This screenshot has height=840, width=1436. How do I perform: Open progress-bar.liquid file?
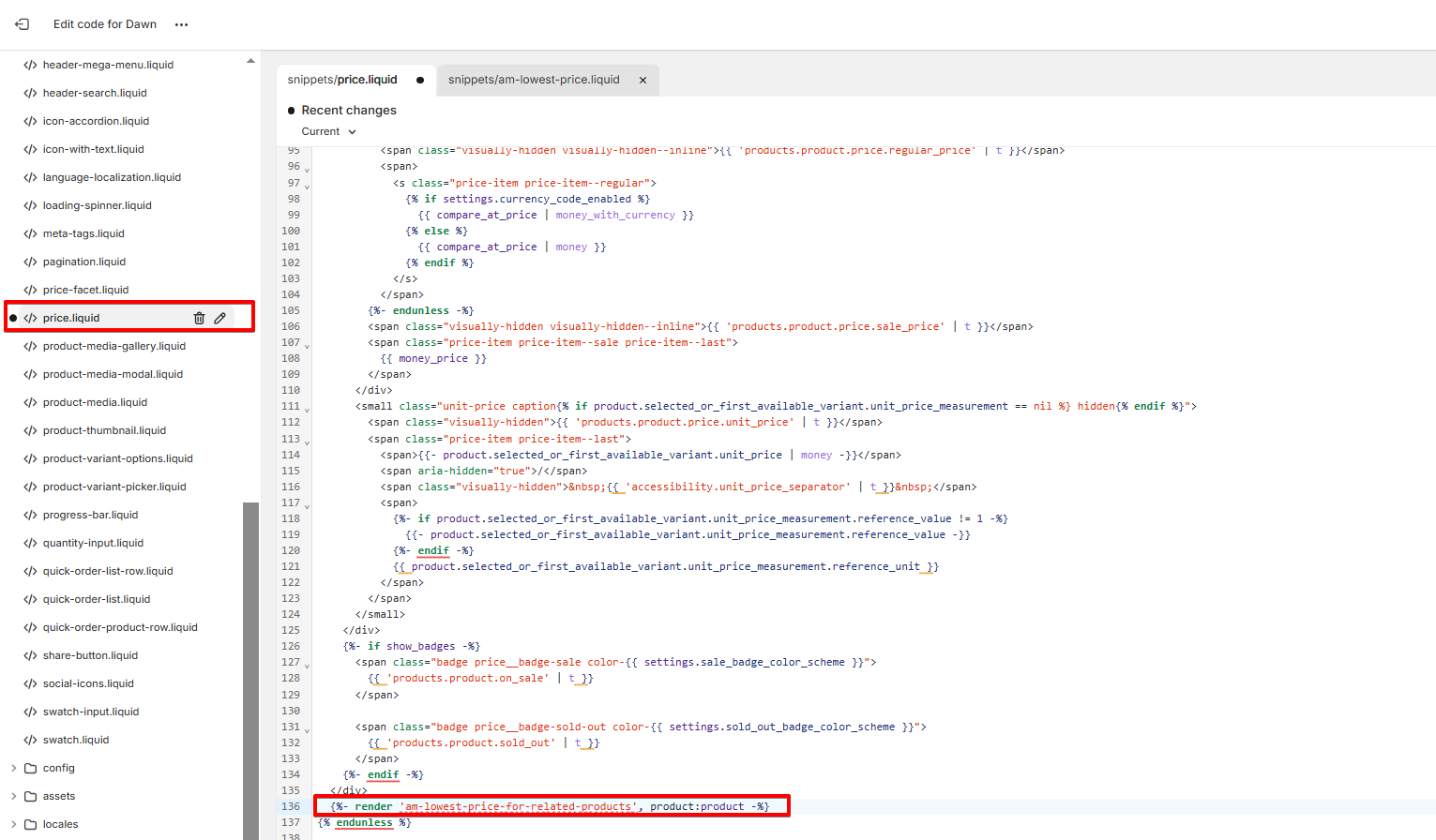[x=90, y=515]
